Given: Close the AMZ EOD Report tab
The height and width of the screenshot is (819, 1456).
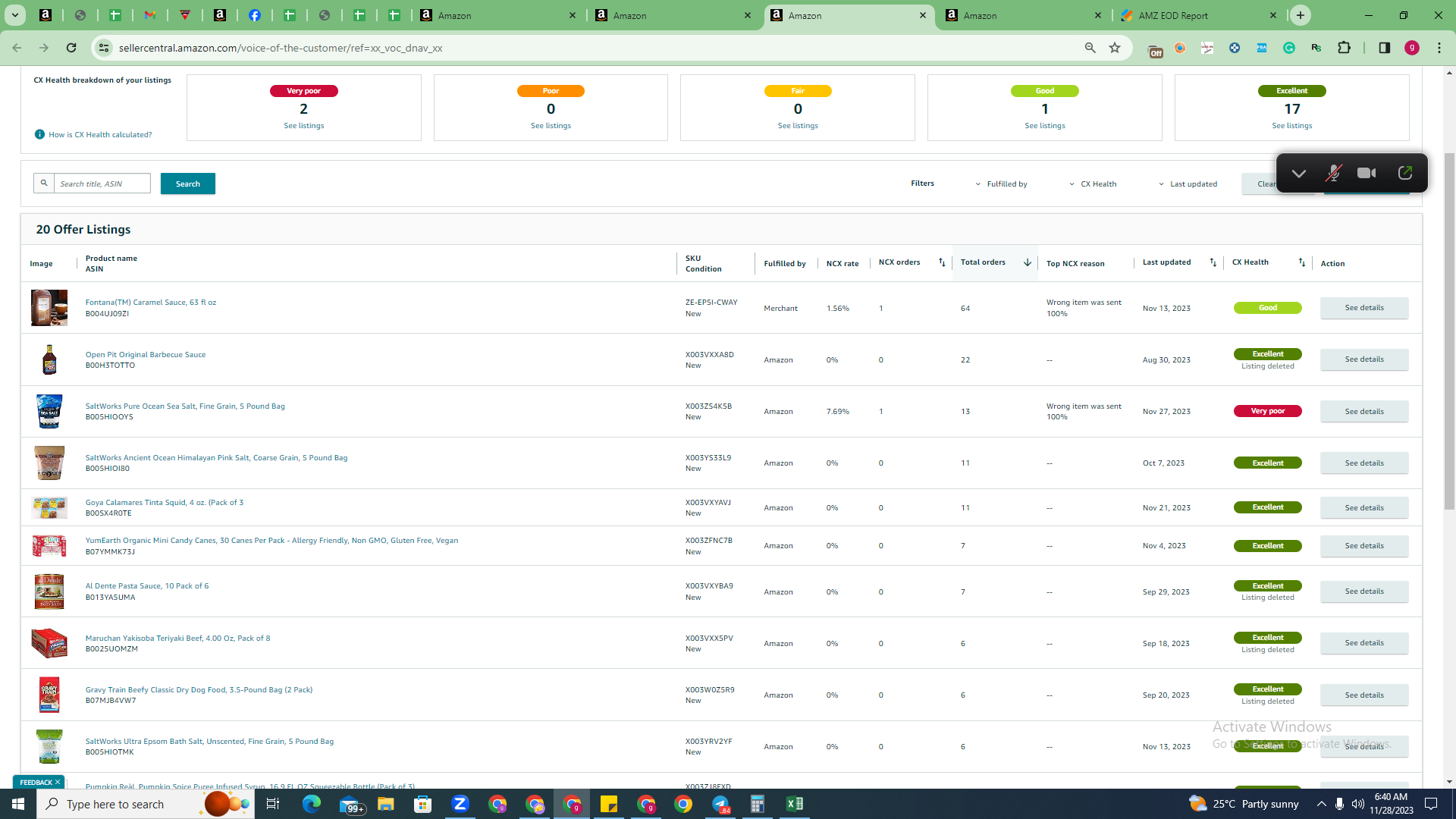Looking at the screenshot, I should pos(1273,15).
